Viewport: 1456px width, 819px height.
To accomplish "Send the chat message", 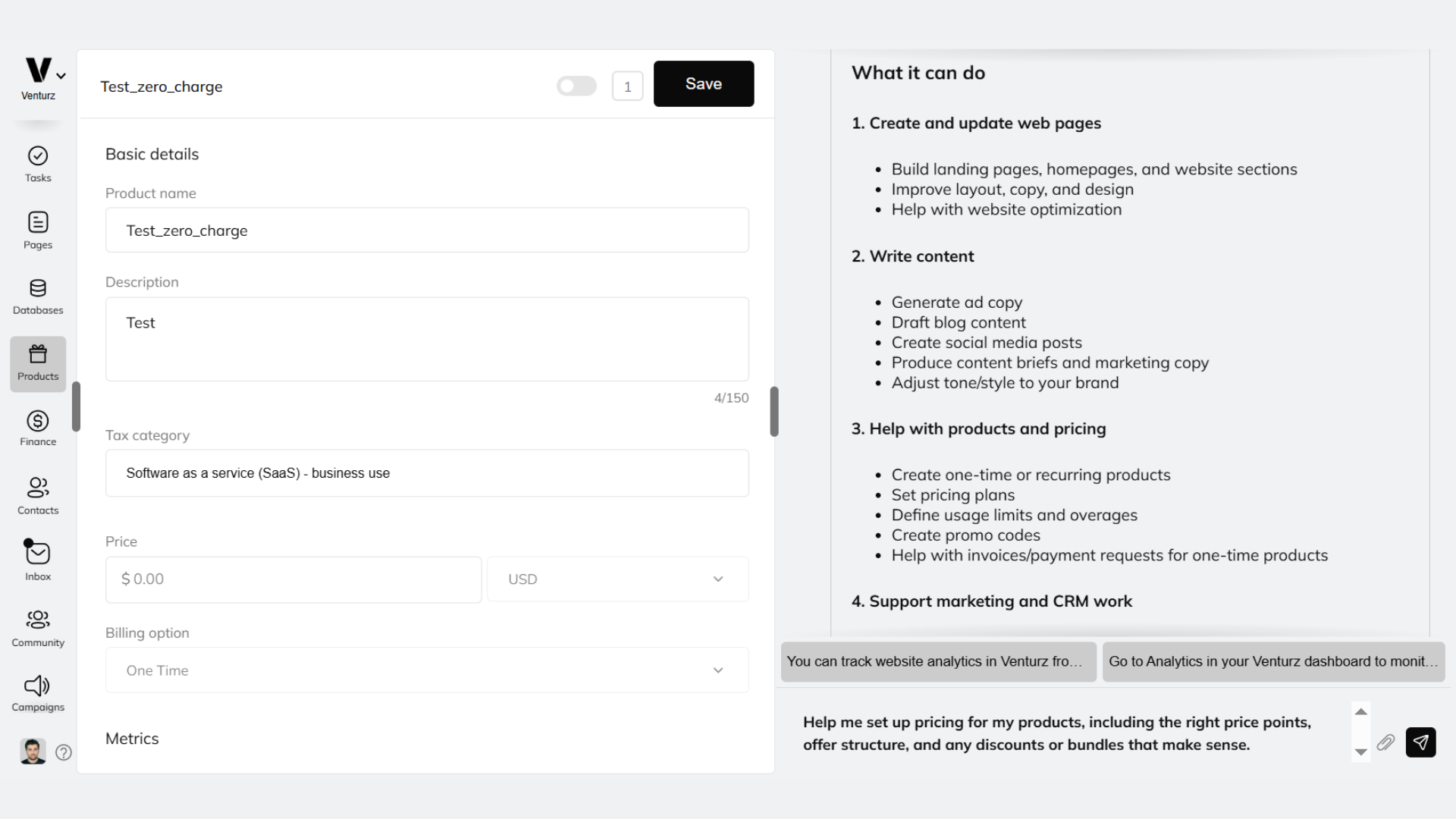I will pos(1422,743).
